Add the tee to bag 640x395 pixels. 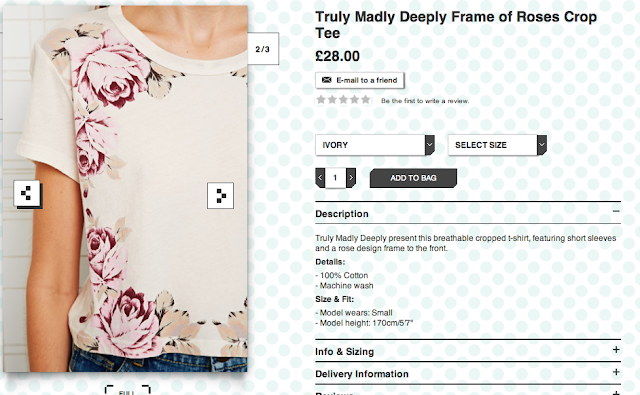(413, 178)
